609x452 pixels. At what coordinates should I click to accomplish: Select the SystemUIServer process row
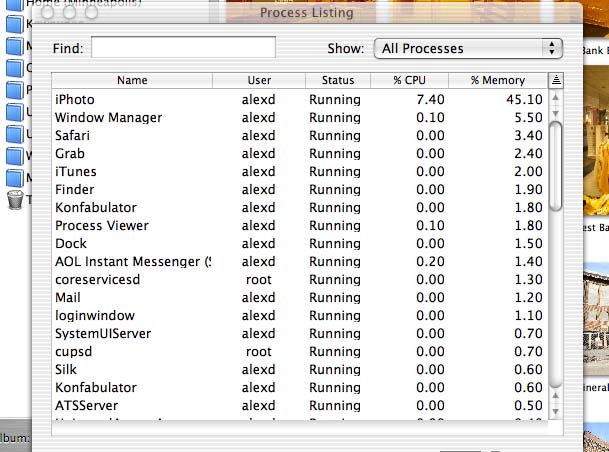(299, 334)
